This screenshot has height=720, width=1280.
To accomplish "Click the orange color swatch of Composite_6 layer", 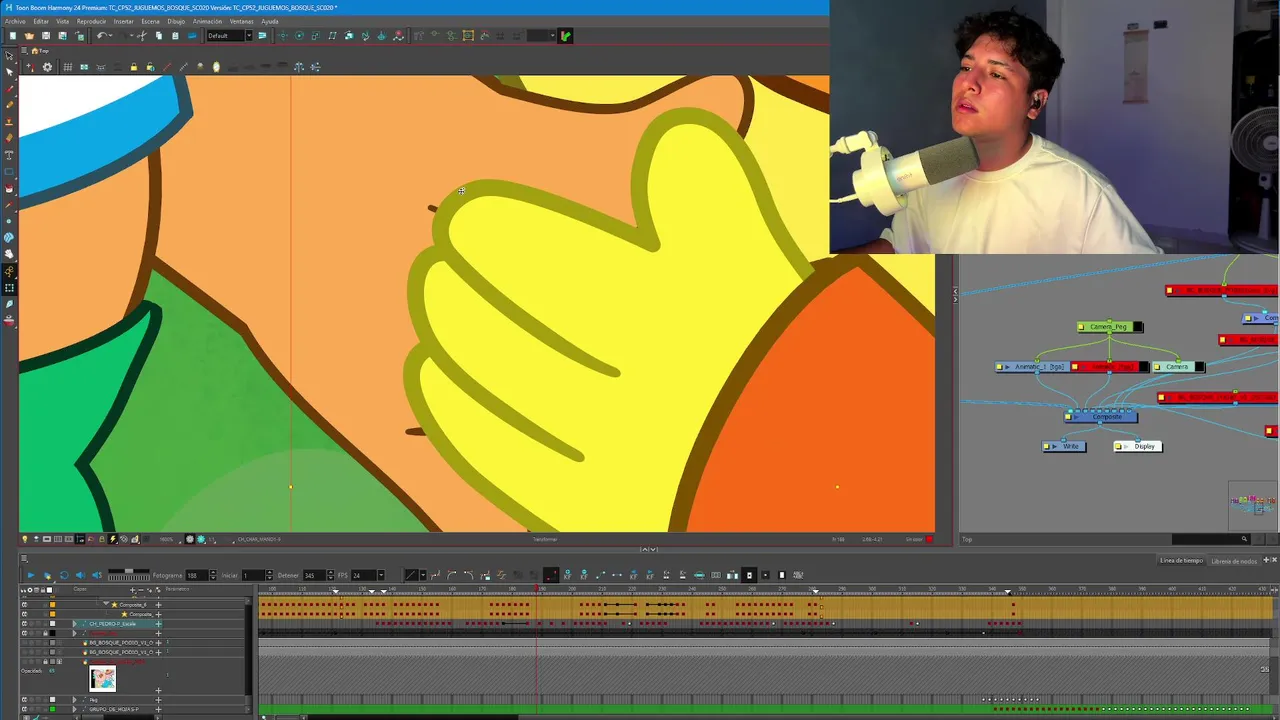I will tap(52, 604).
